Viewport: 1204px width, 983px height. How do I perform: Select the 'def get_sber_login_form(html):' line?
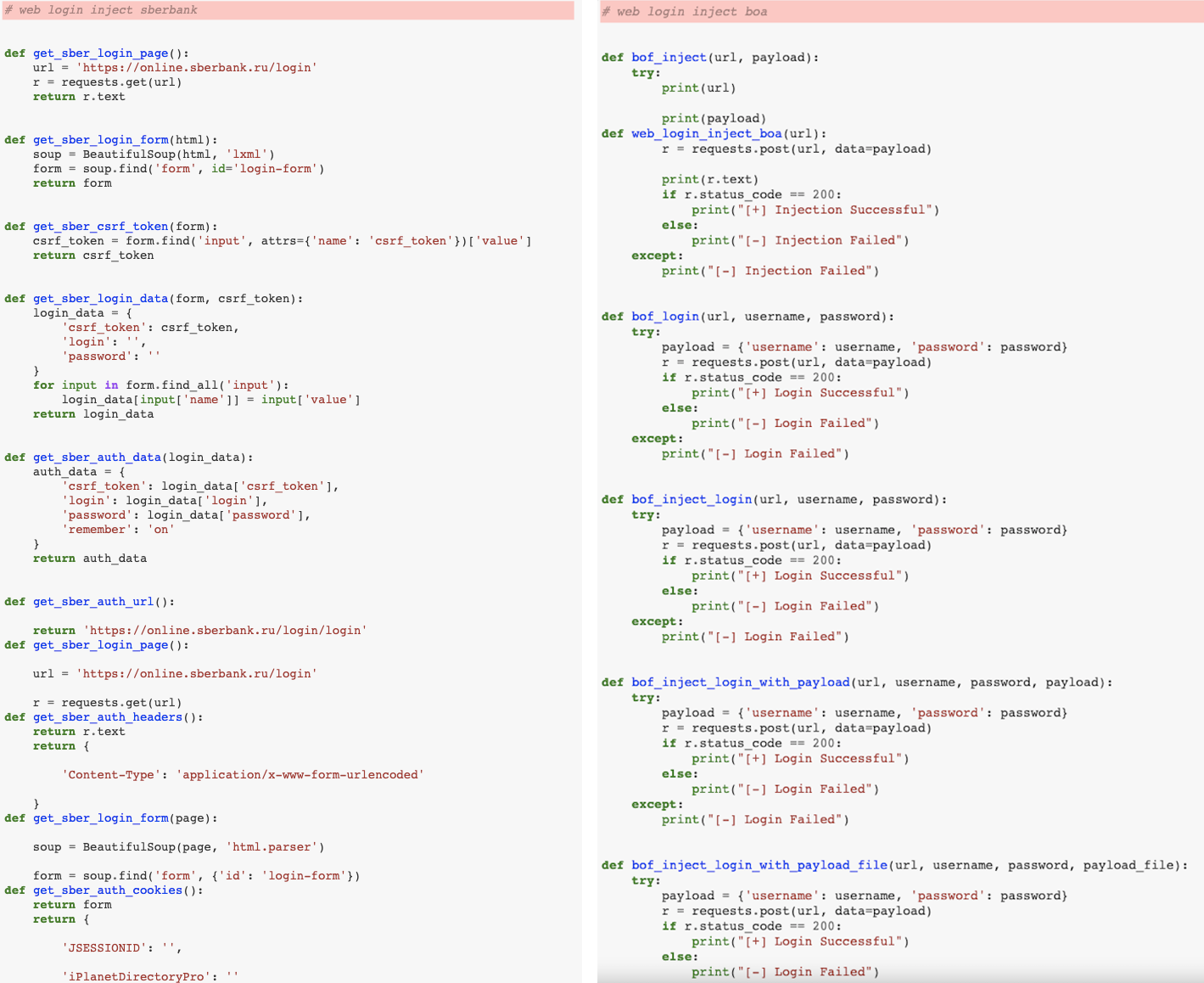(111, 139)
